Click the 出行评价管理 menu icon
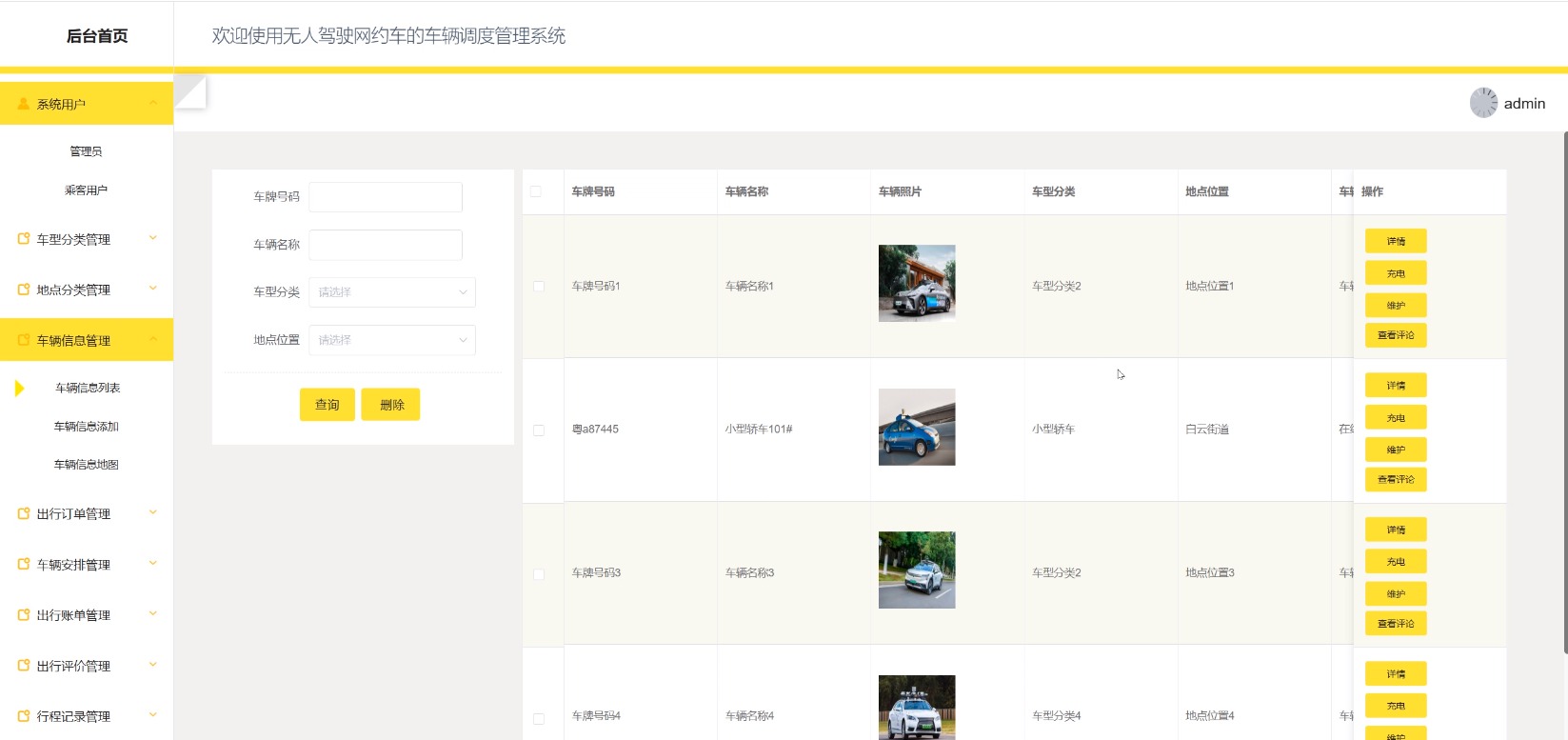The width and height of the screenshot is (1568, 740). tap(24, 666)
